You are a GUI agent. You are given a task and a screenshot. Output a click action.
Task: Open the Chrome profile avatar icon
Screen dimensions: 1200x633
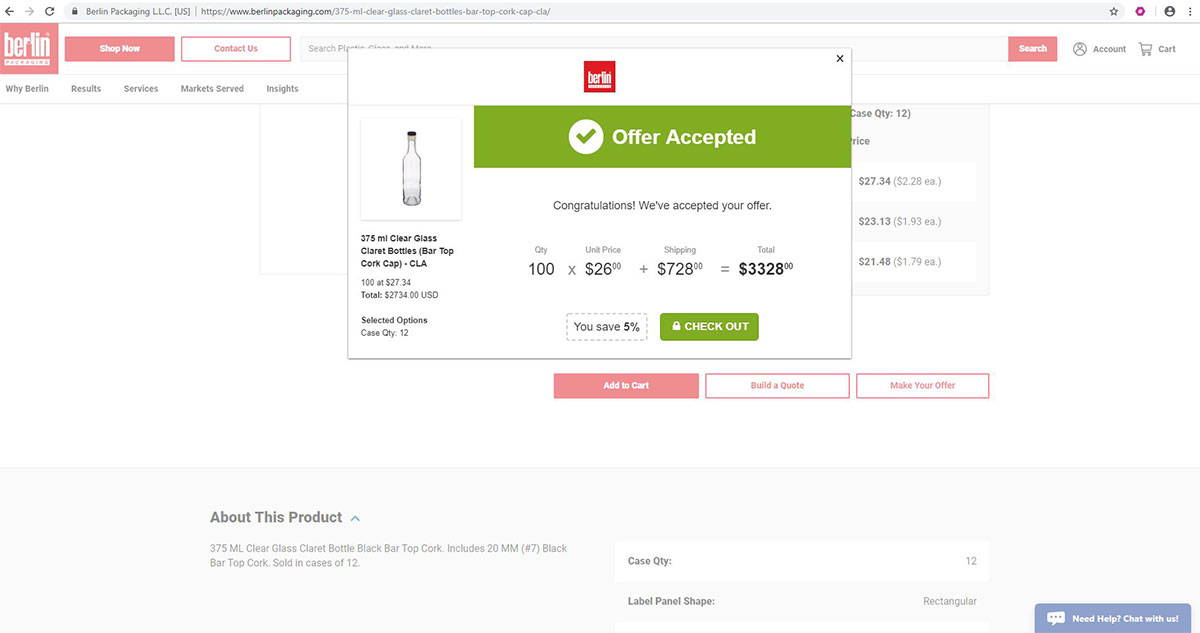tap(1169, 11)
